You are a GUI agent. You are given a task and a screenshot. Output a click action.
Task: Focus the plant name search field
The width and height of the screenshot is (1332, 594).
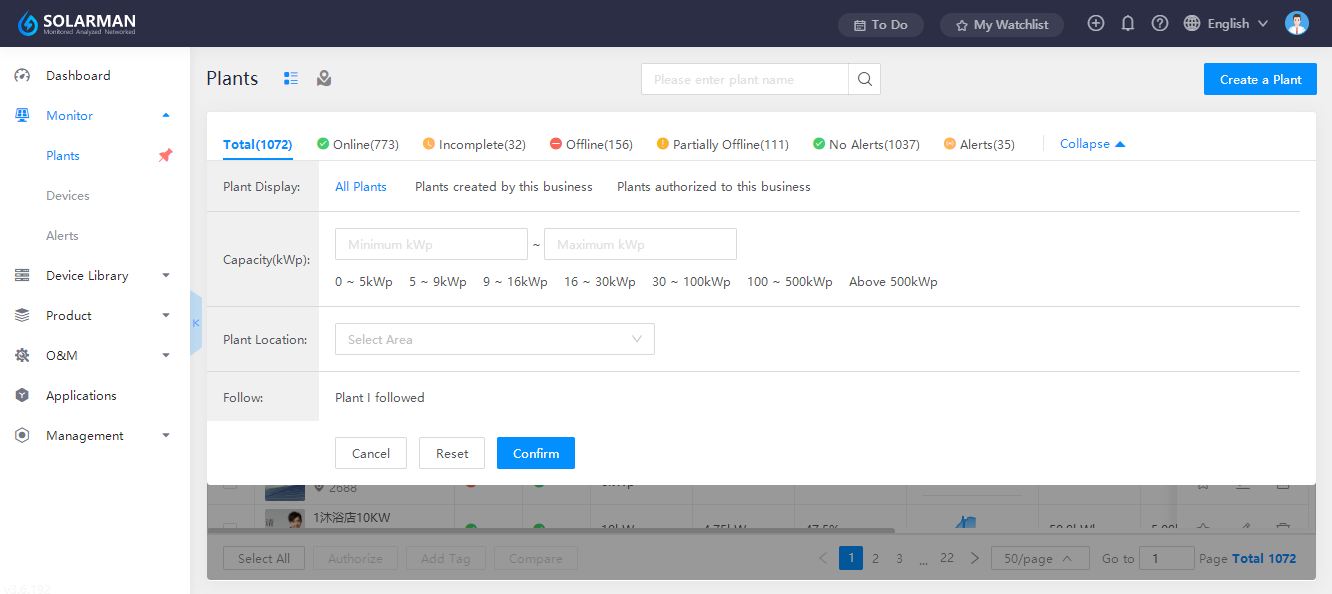click(x=745, y=79)
